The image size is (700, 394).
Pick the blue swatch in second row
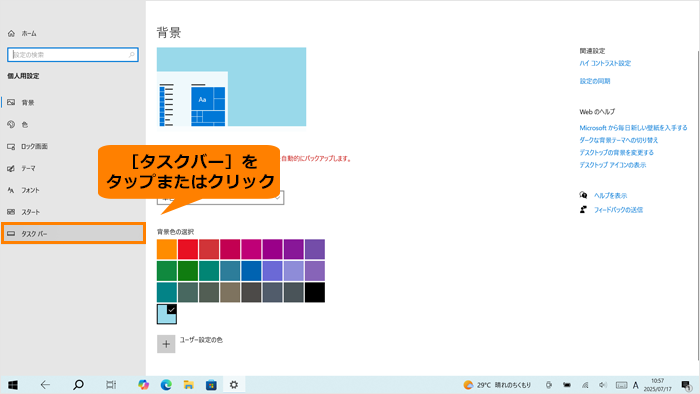click(x=251, y=271)
